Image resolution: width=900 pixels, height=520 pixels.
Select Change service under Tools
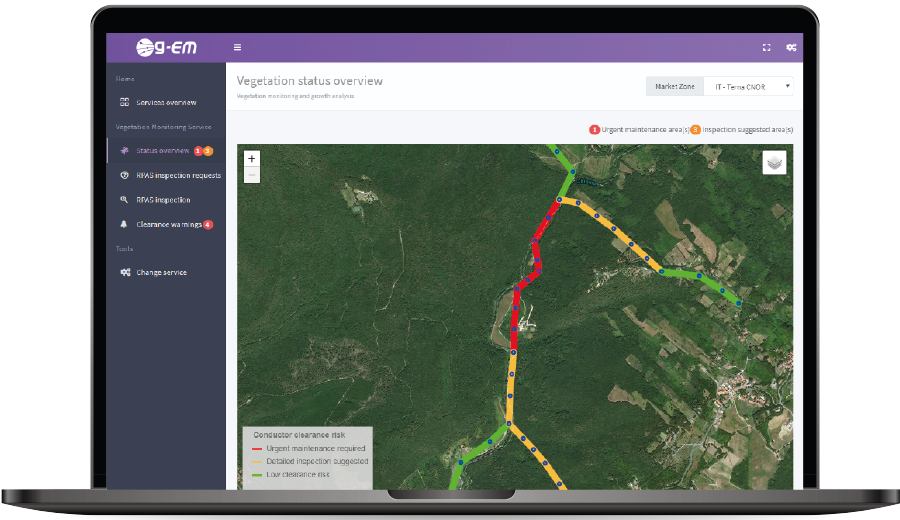pyautogui.click(x=161, y=272)
